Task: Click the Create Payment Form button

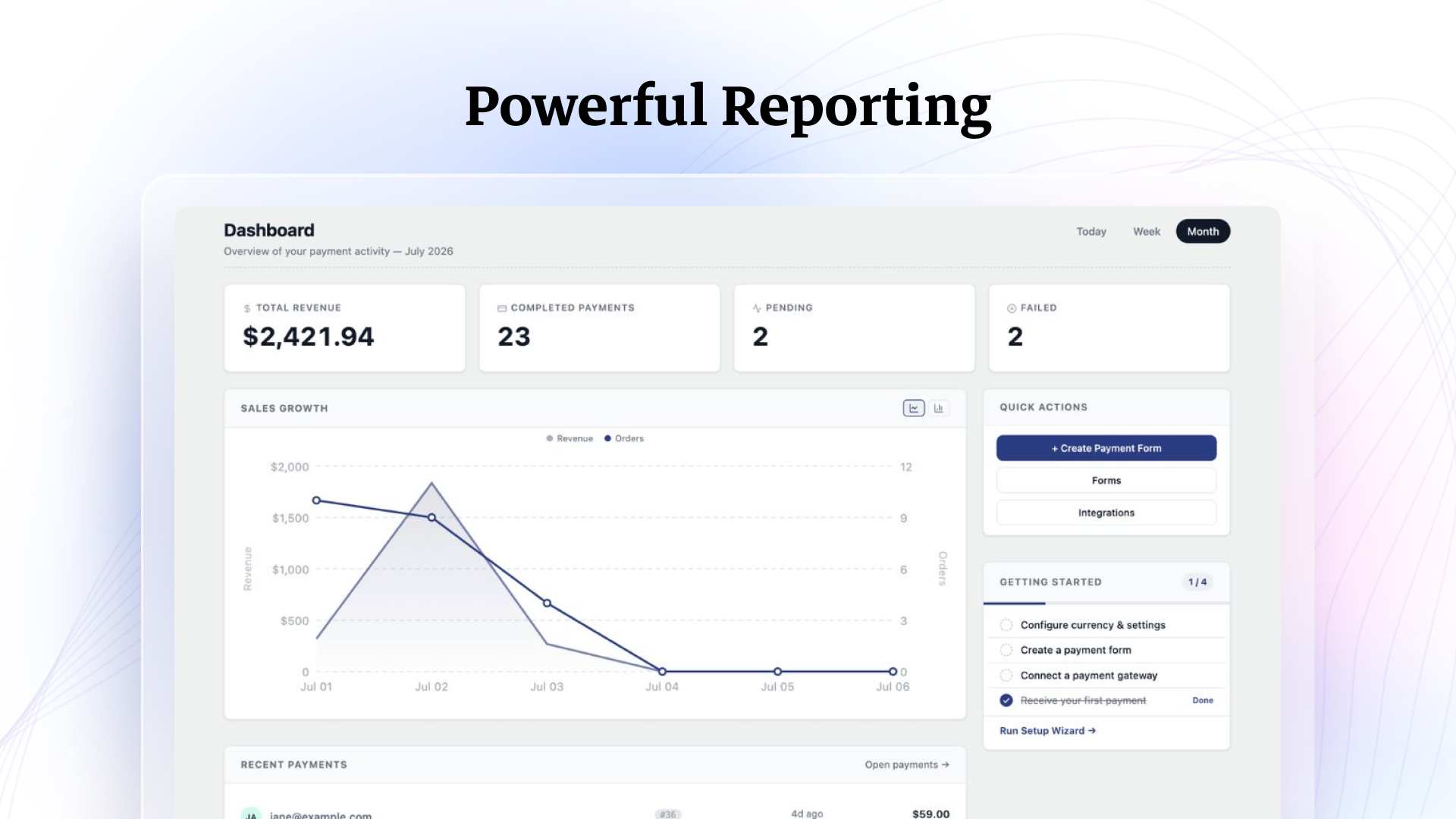Action: click(1106, 448)
